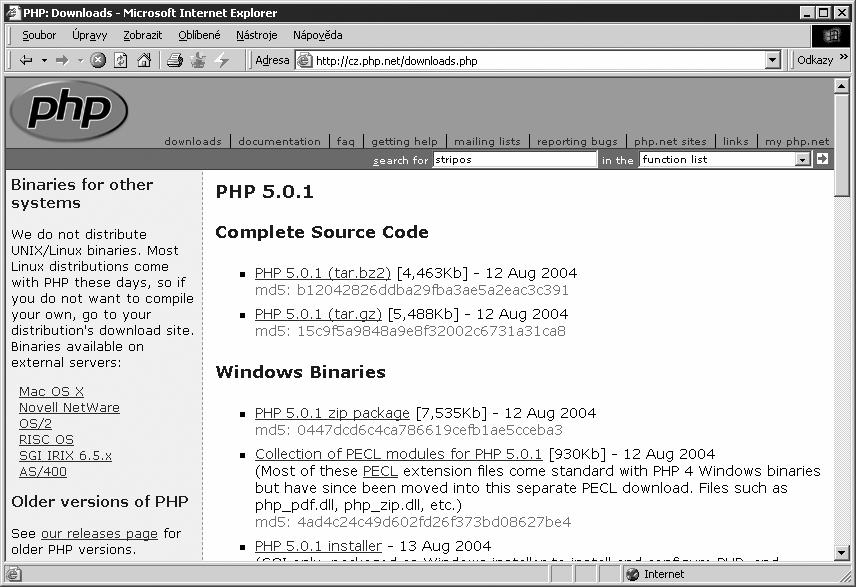Click the vertical scrollbar up arrow
Screen dimensions: 856x587
click(841, 86)
